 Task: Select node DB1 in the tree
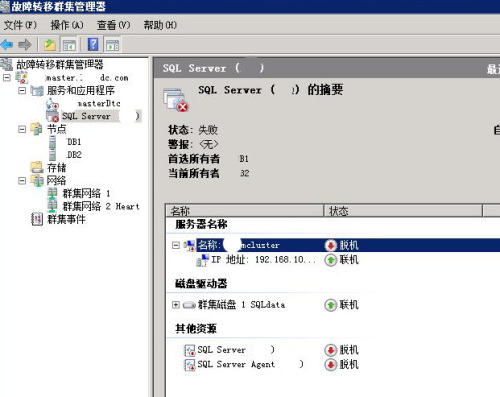pyautogui.click(x=73, y=142)
